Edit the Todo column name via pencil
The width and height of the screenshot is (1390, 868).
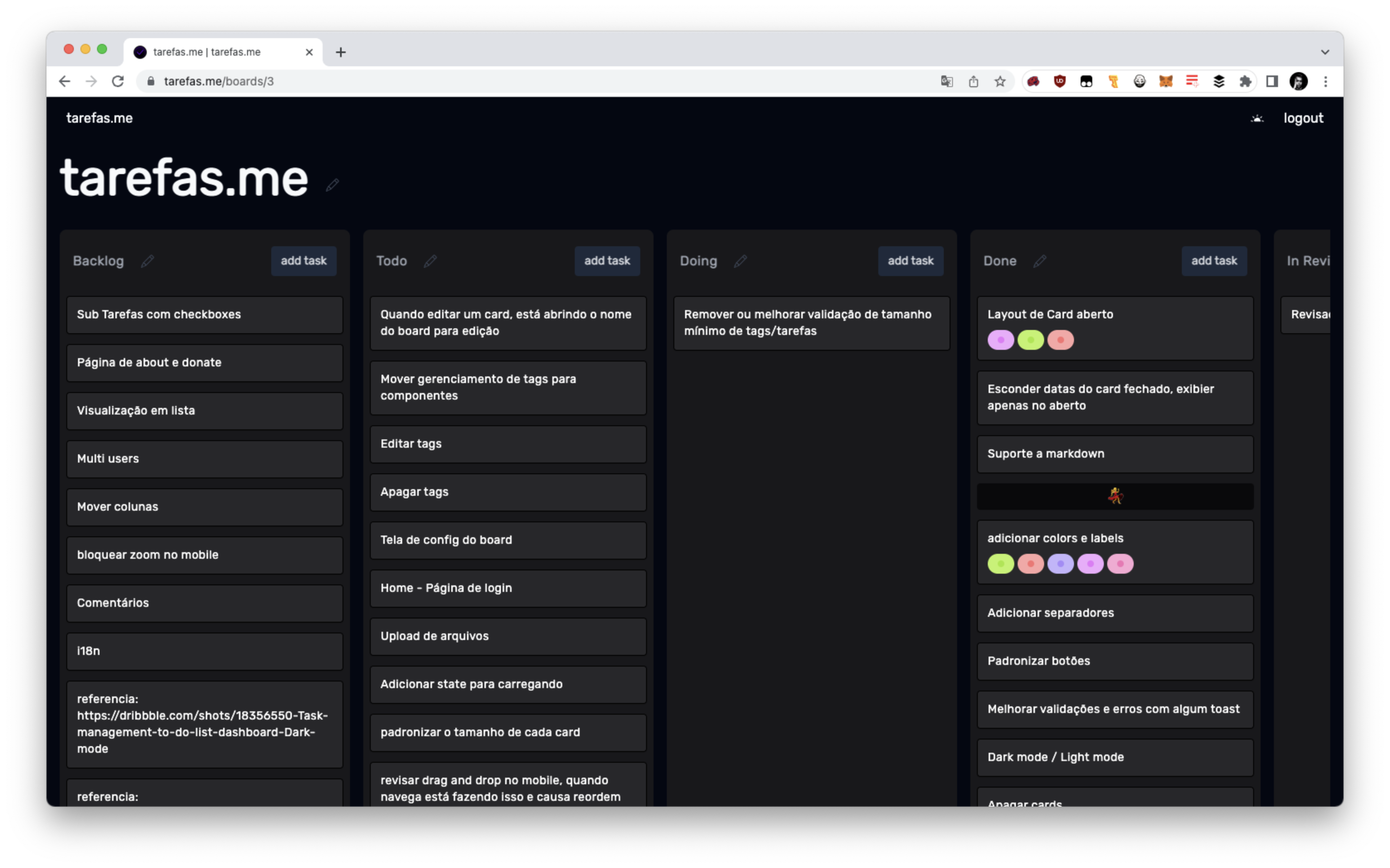(x=430, y=261)
